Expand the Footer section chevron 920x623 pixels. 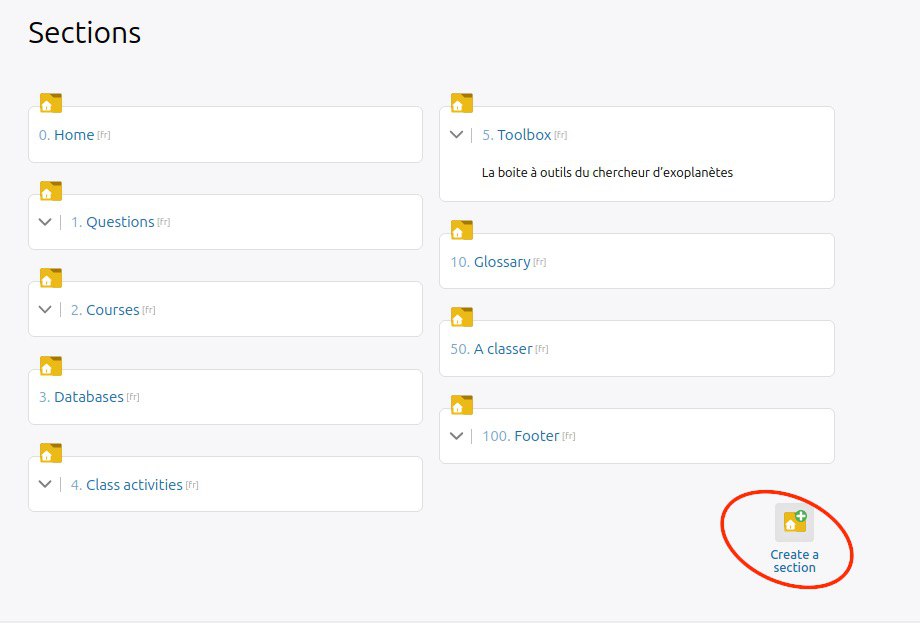point(456,436)
